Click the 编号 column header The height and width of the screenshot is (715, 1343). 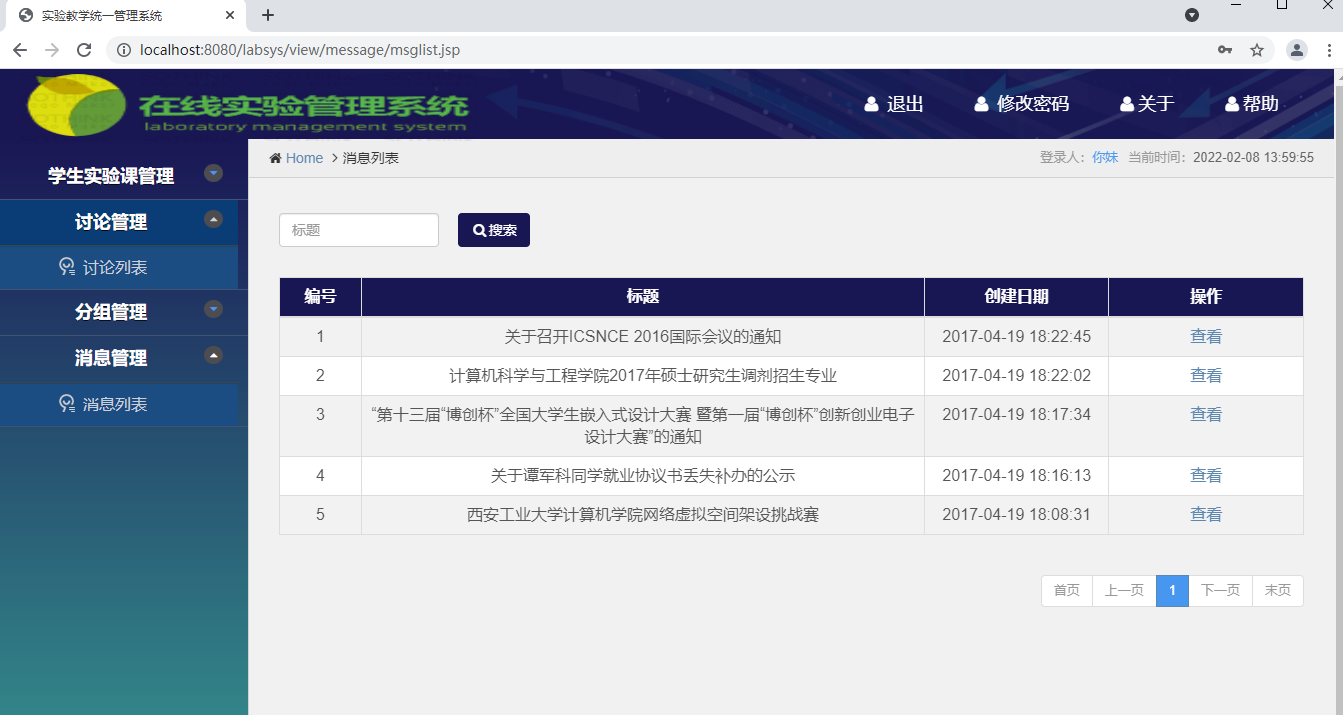(x=320, y=297)
